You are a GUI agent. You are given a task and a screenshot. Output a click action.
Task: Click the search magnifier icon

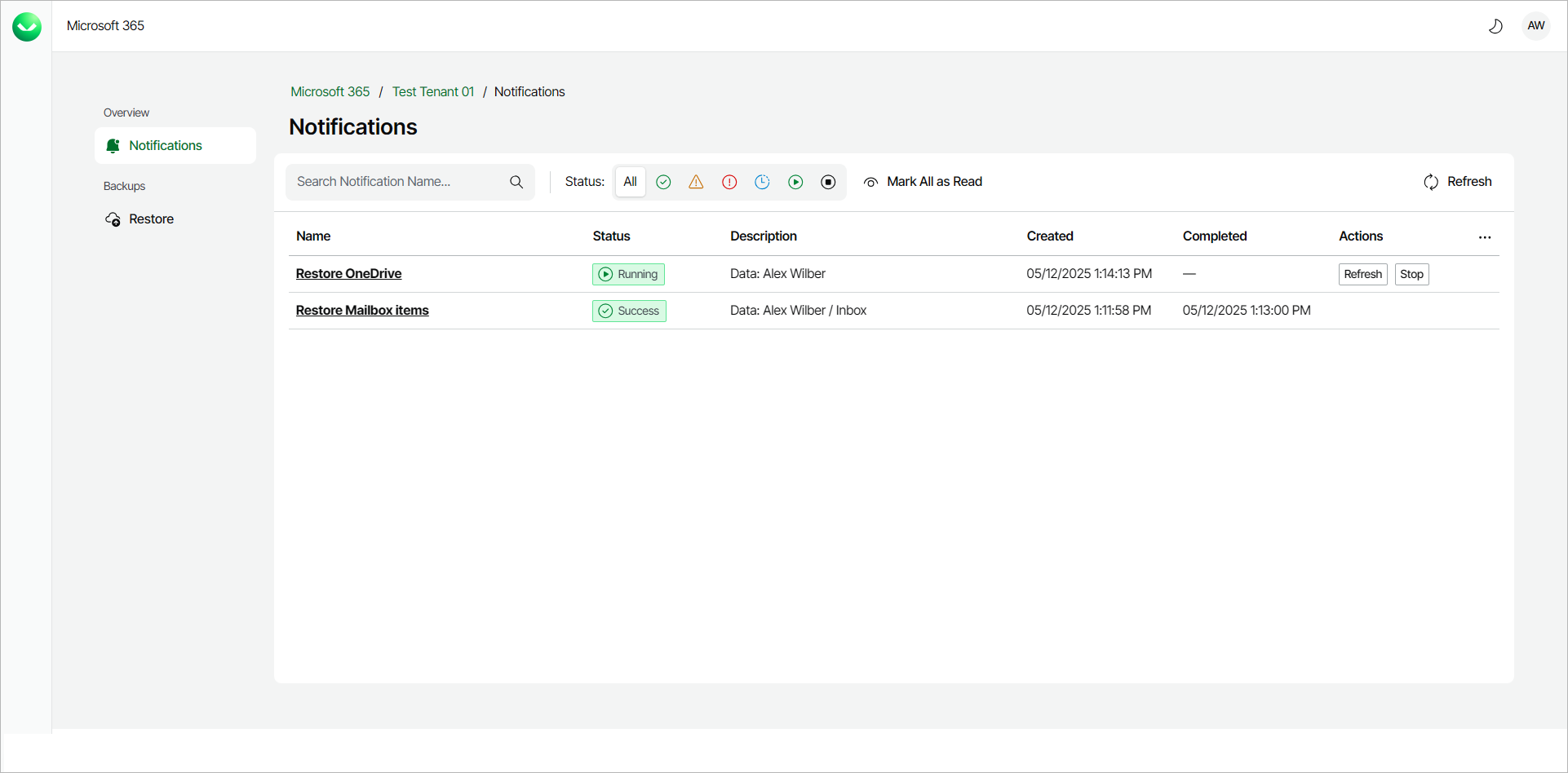[516, 182]
